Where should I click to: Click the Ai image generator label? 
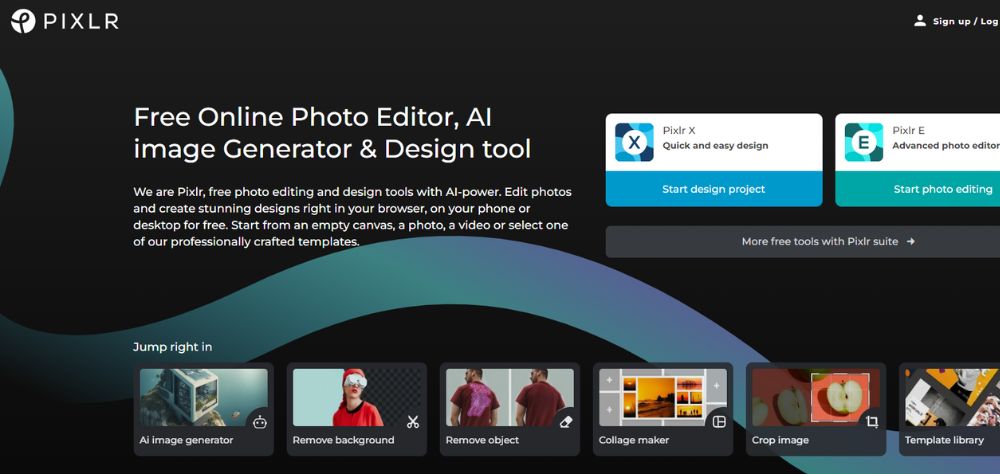coord(186,440)
